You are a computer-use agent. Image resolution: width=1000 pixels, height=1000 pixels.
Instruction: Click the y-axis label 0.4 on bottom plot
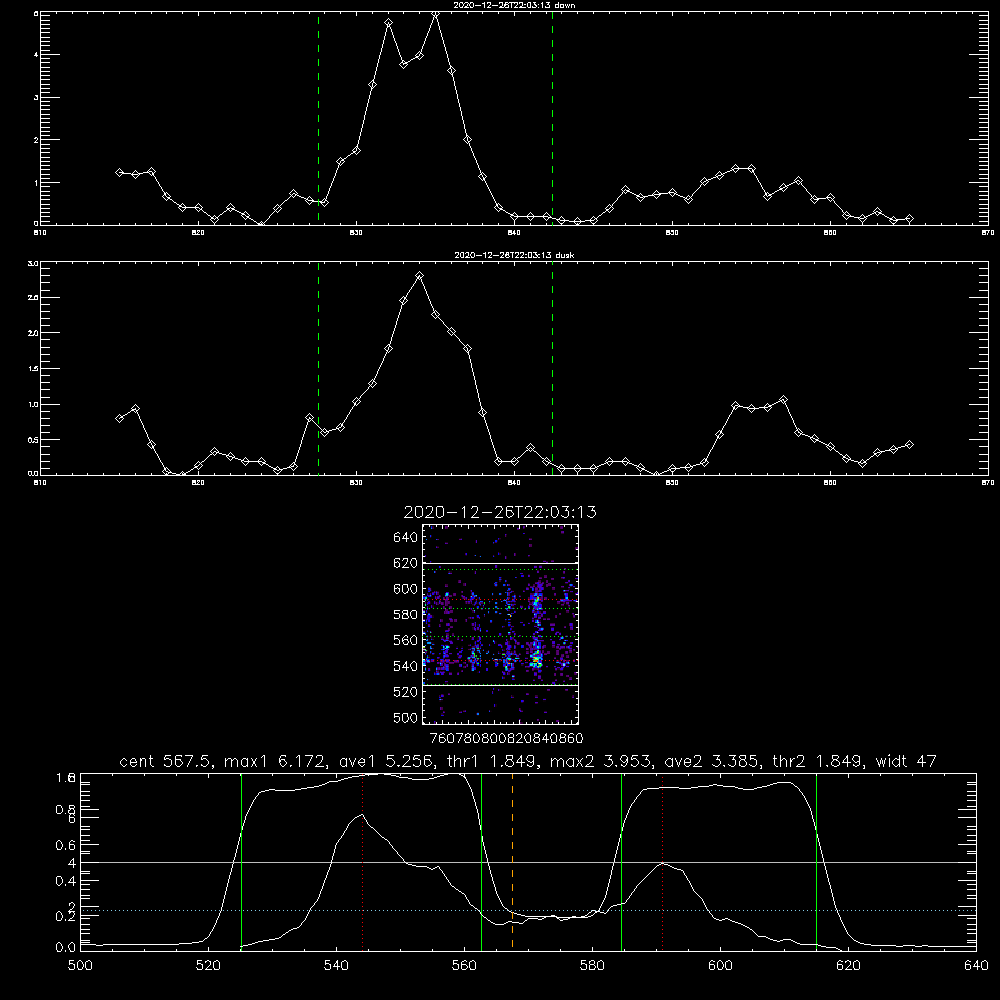(66, 881)
